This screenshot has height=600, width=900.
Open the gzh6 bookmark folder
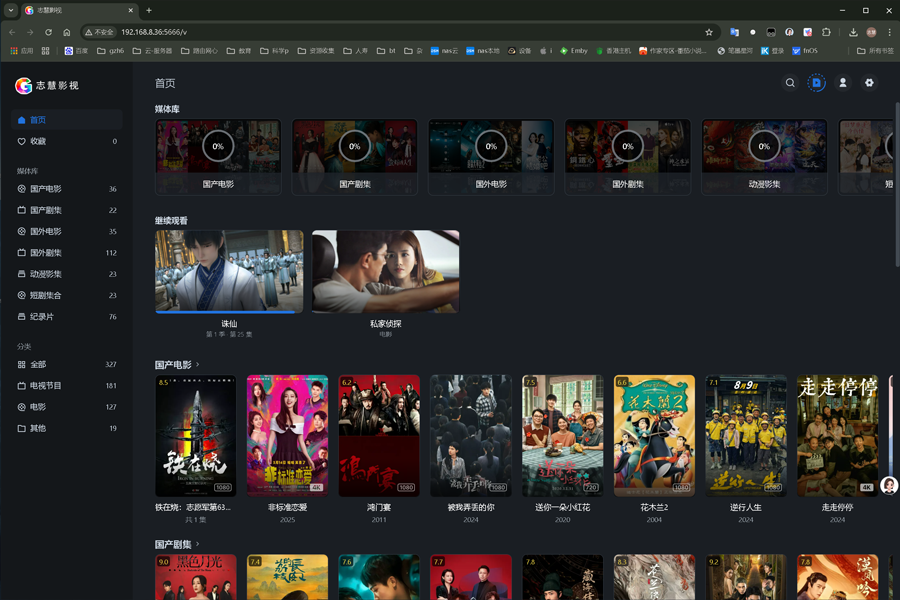click(x=110, y=51)
